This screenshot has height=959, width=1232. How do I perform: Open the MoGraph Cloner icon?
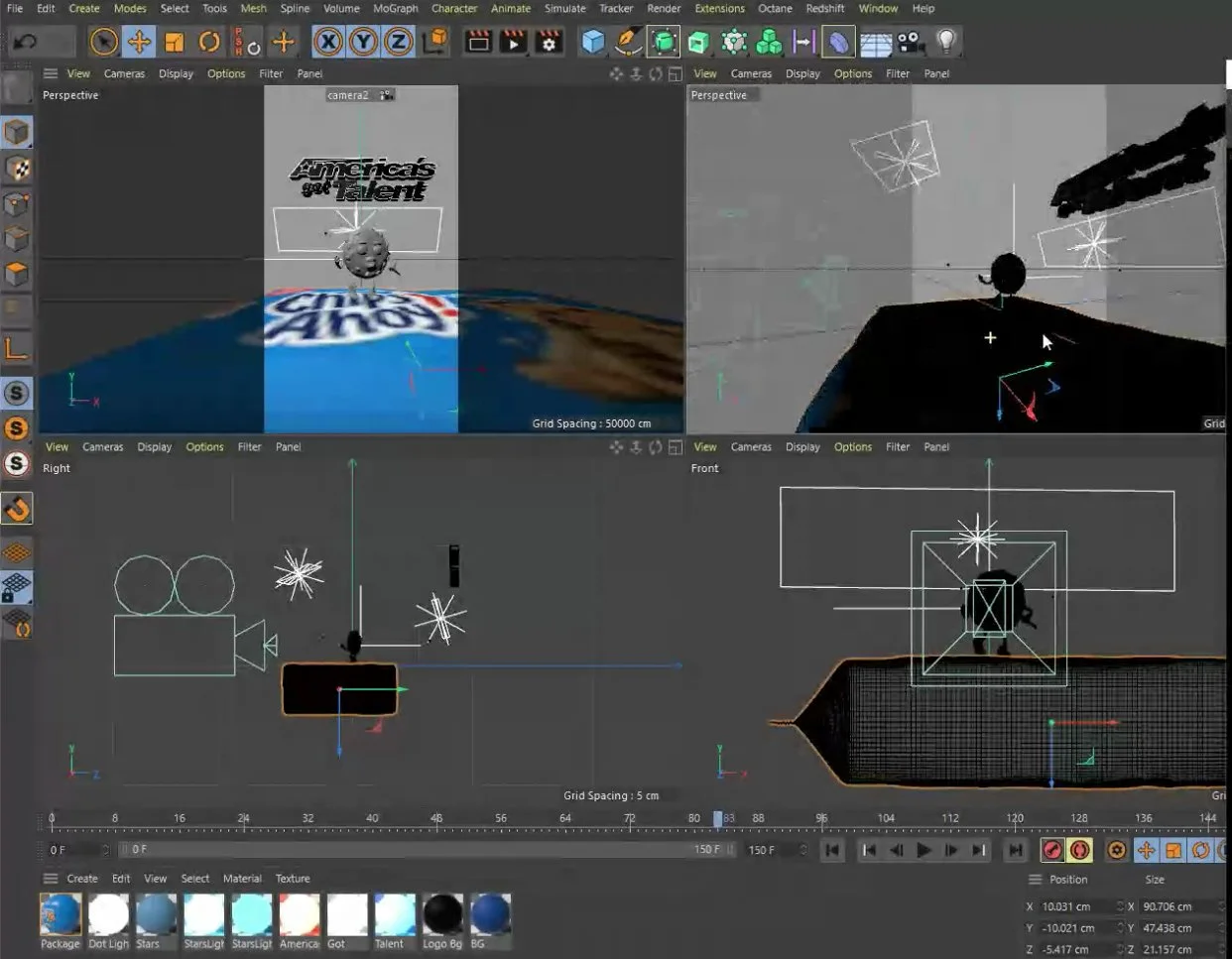point(734,42)
